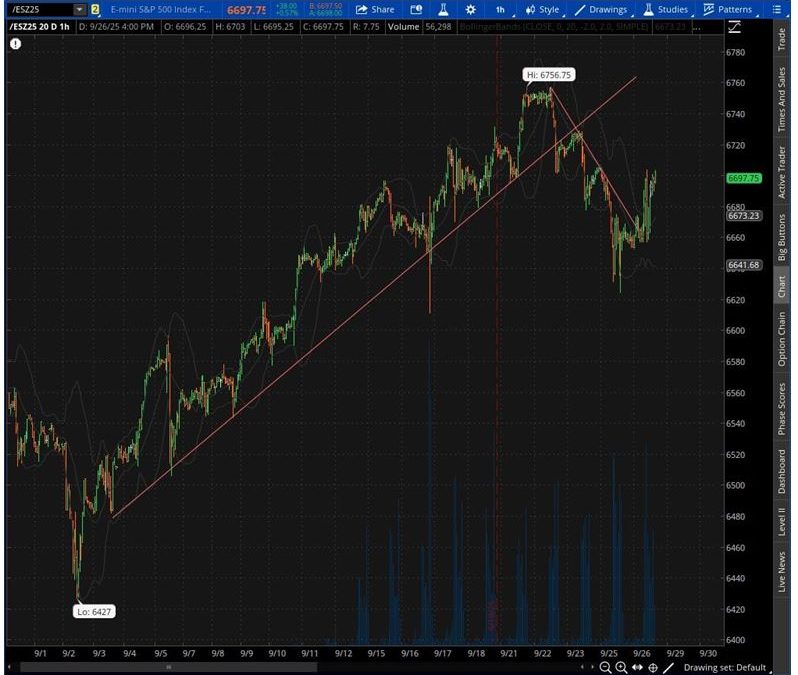Image resolution: width=798 pixels, height=675 pixels.
Task: Open the Times And Sales side tab
Action: [782, 99]
